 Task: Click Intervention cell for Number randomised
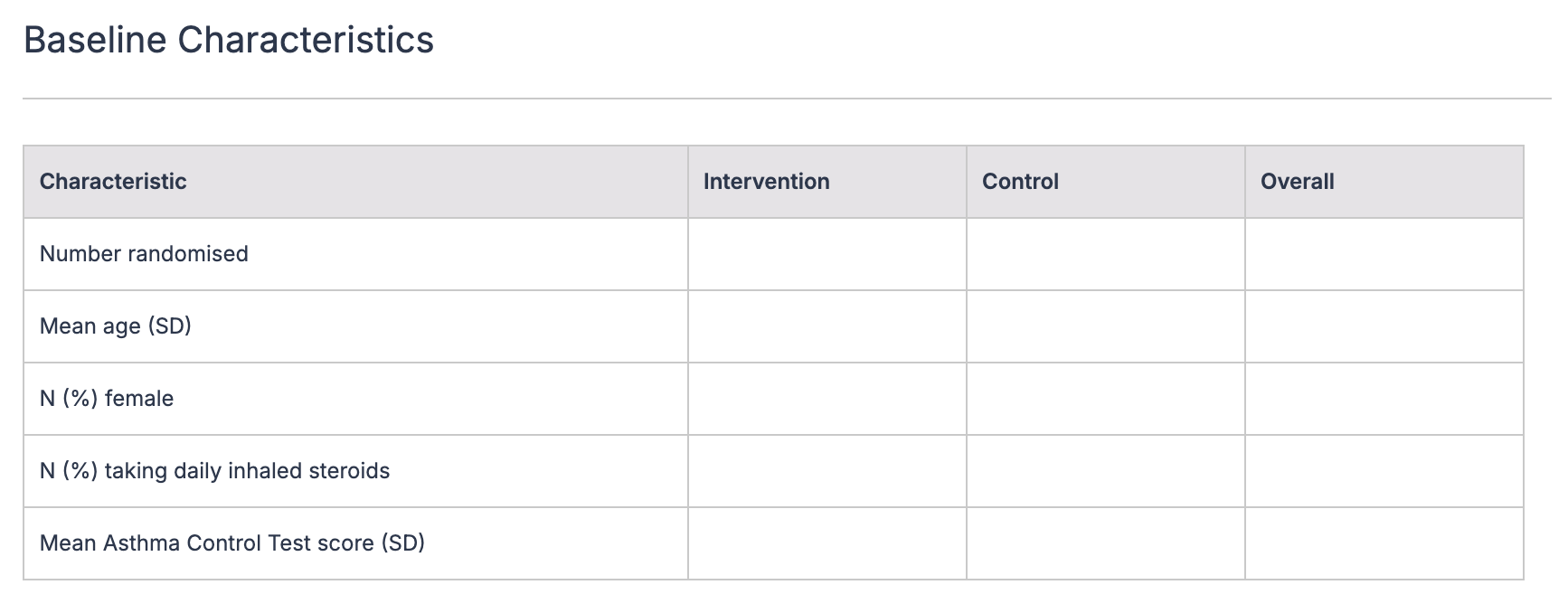pos(827,254)
